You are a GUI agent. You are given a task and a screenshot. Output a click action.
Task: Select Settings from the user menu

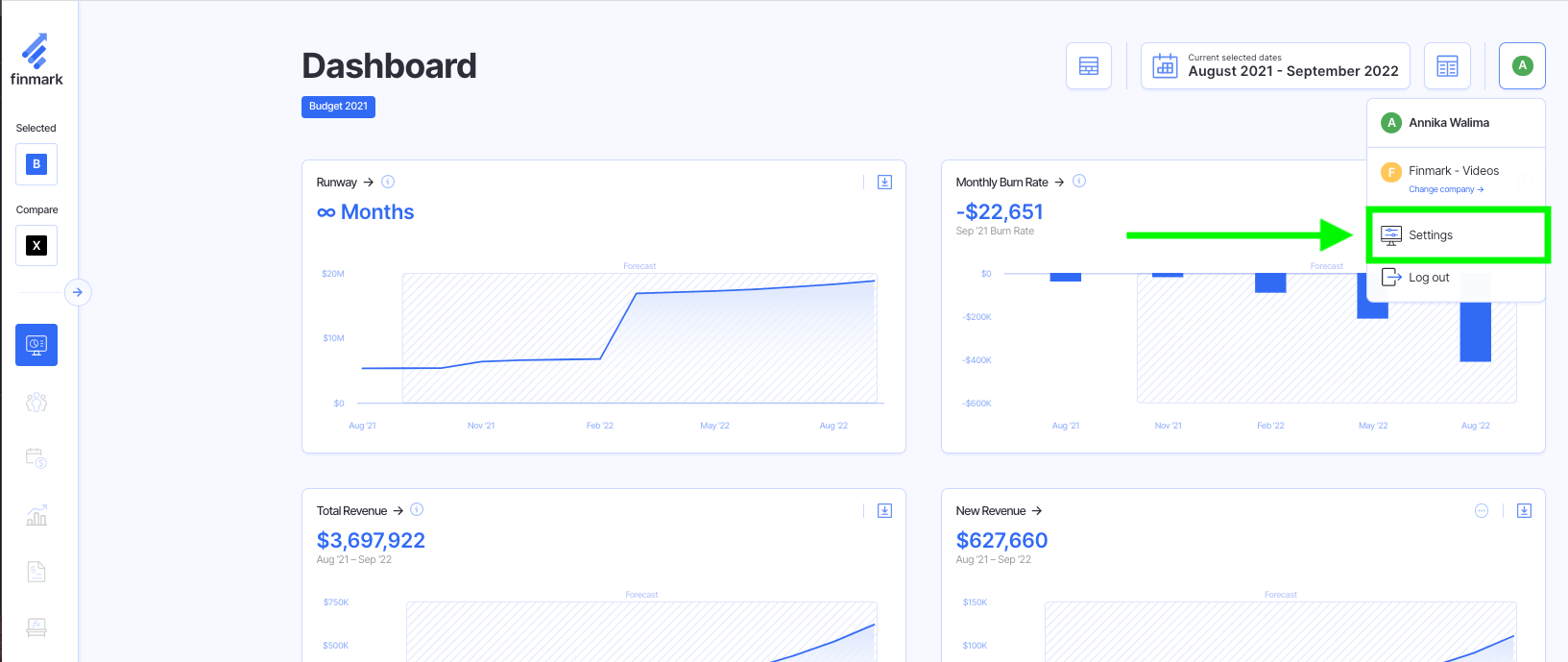click(1430, 235)
